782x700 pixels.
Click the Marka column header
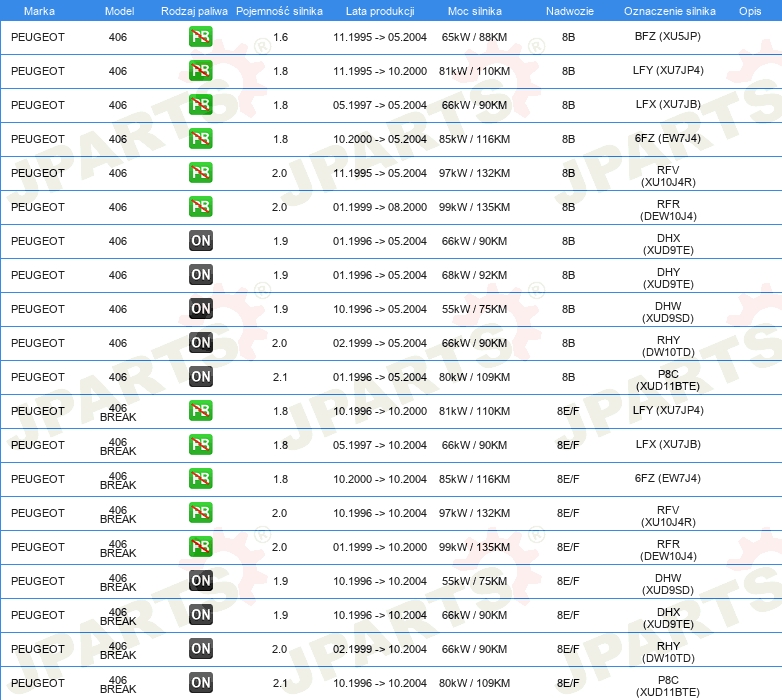[39, 11]
